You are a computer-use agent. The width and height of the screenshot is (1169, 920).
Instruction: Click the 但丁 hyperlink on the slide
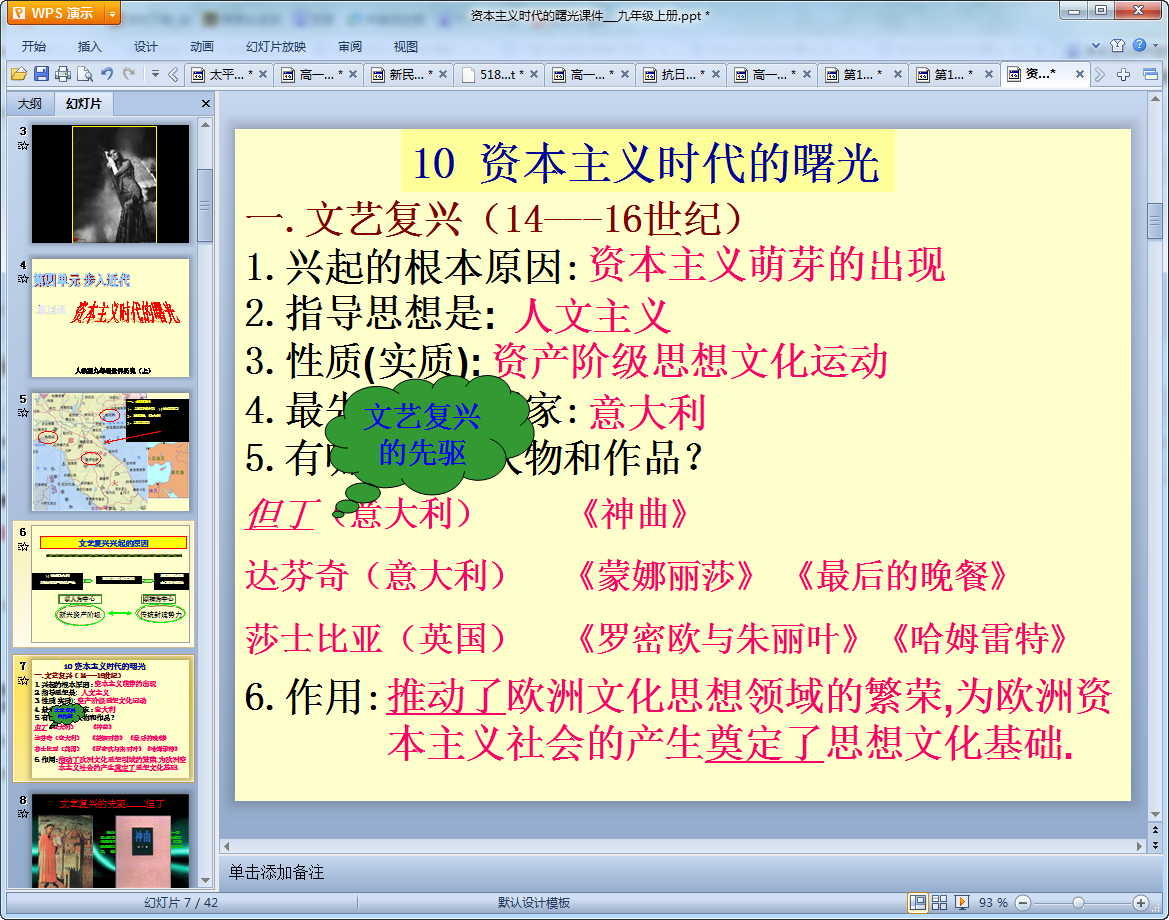coord(282,514)
